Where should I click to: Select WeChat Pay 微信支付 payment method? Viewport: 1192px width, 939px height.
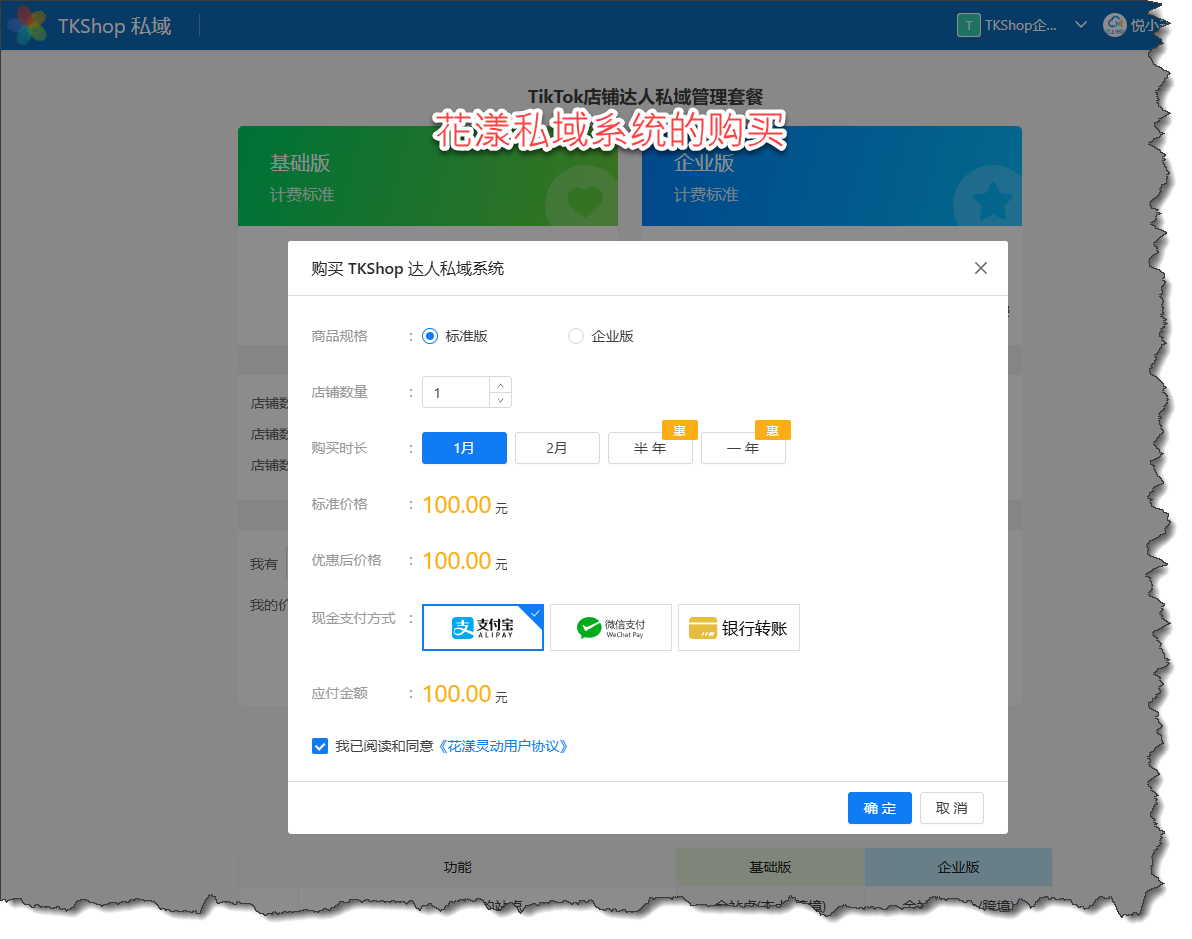(x=610, y=627)
